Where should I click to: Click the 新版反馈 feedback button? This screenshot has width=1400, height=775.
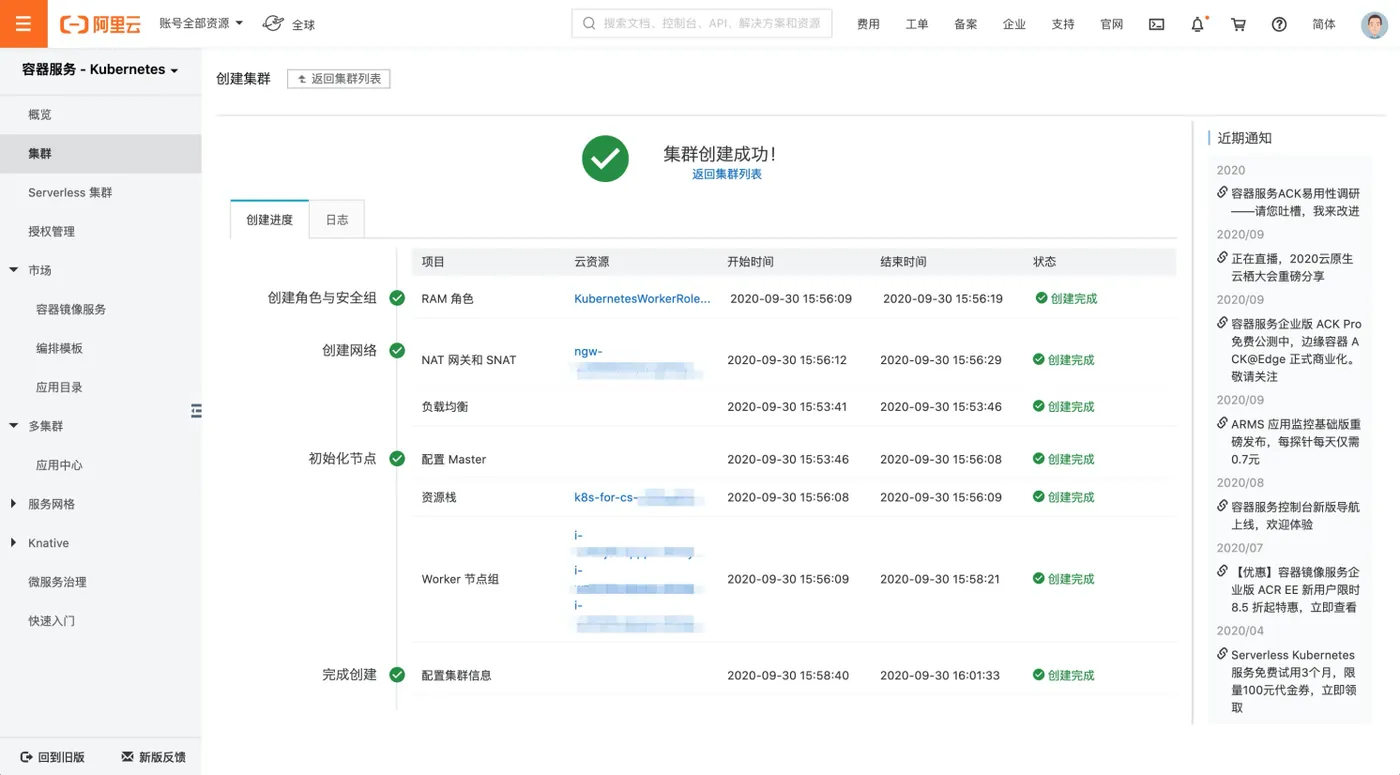click(x=153, y=757)
